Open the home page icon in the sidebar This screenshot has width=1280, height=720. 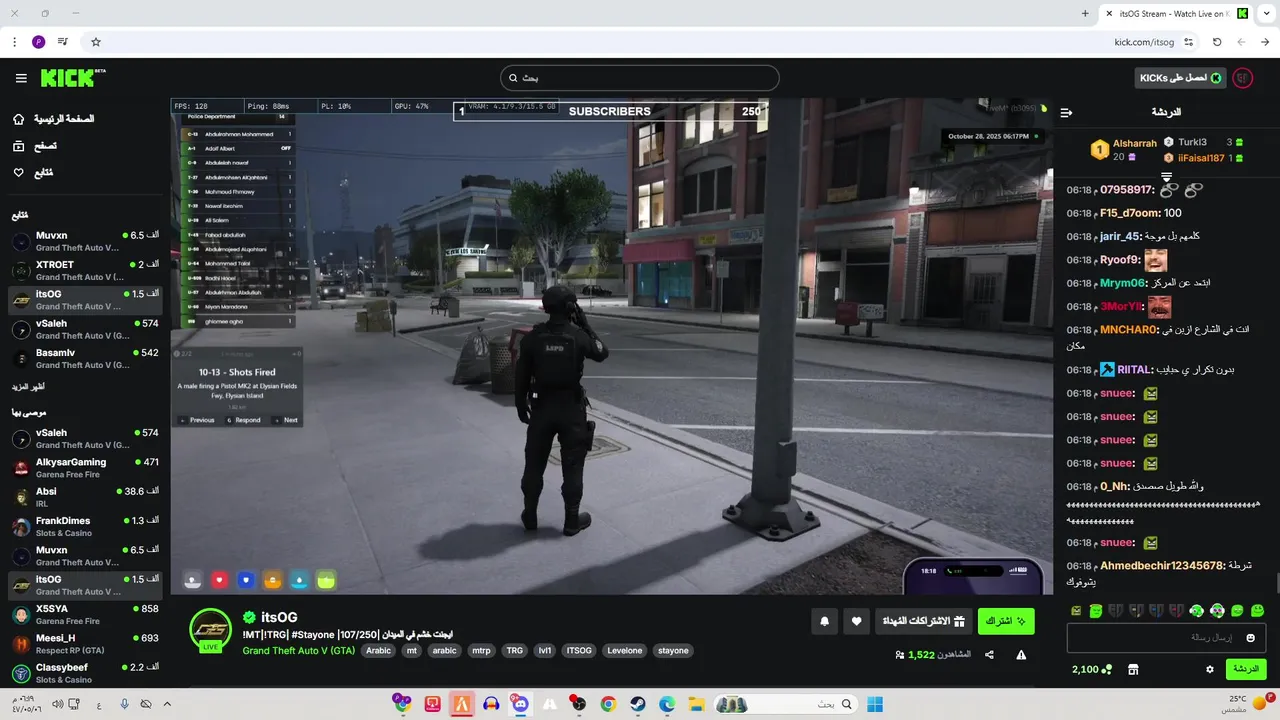19,119
